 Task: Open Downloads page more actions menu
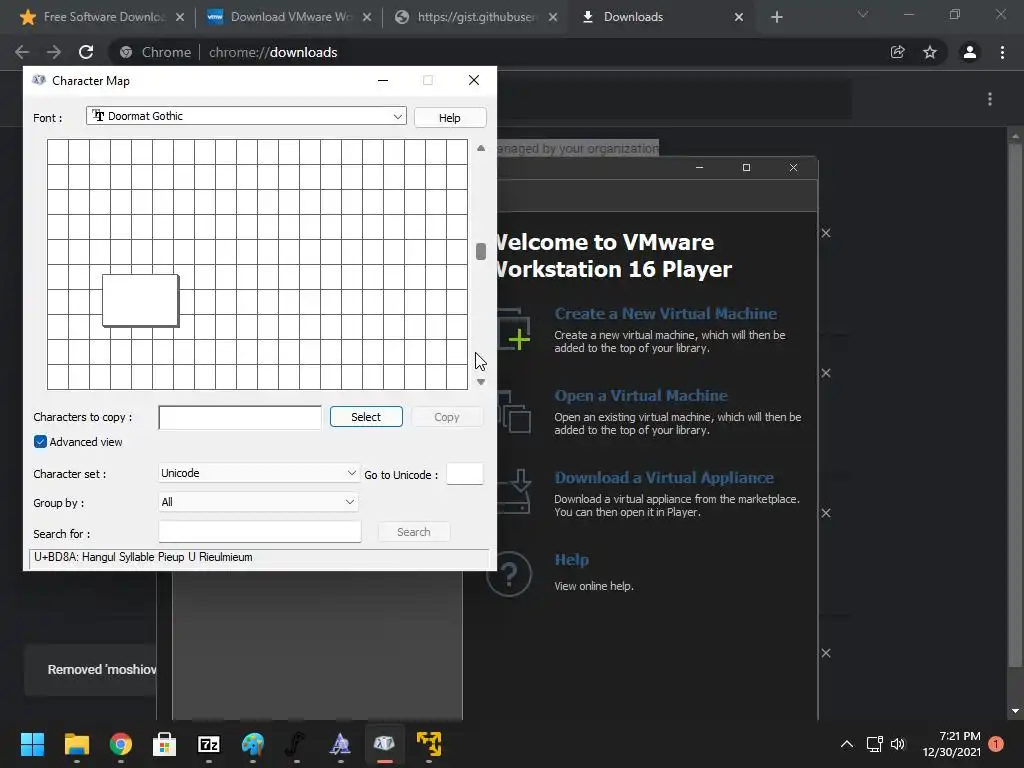pyautogui.click(x=990, y=99)
